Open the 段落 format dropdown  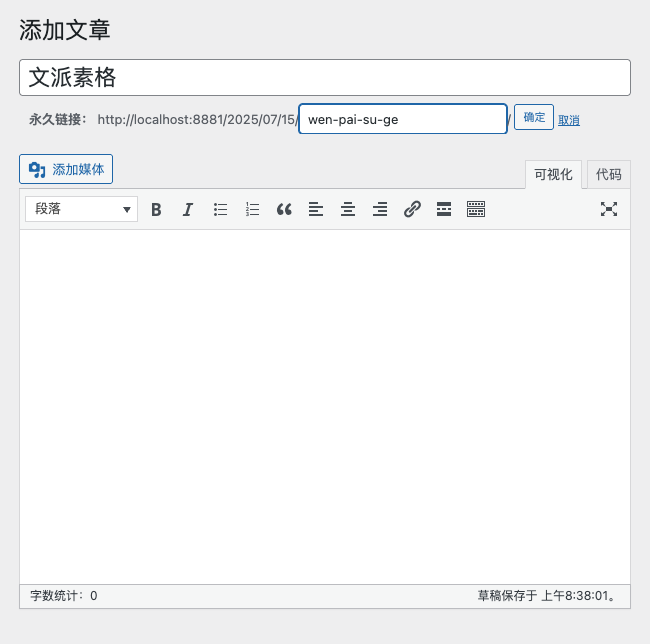tap(81, 209)
